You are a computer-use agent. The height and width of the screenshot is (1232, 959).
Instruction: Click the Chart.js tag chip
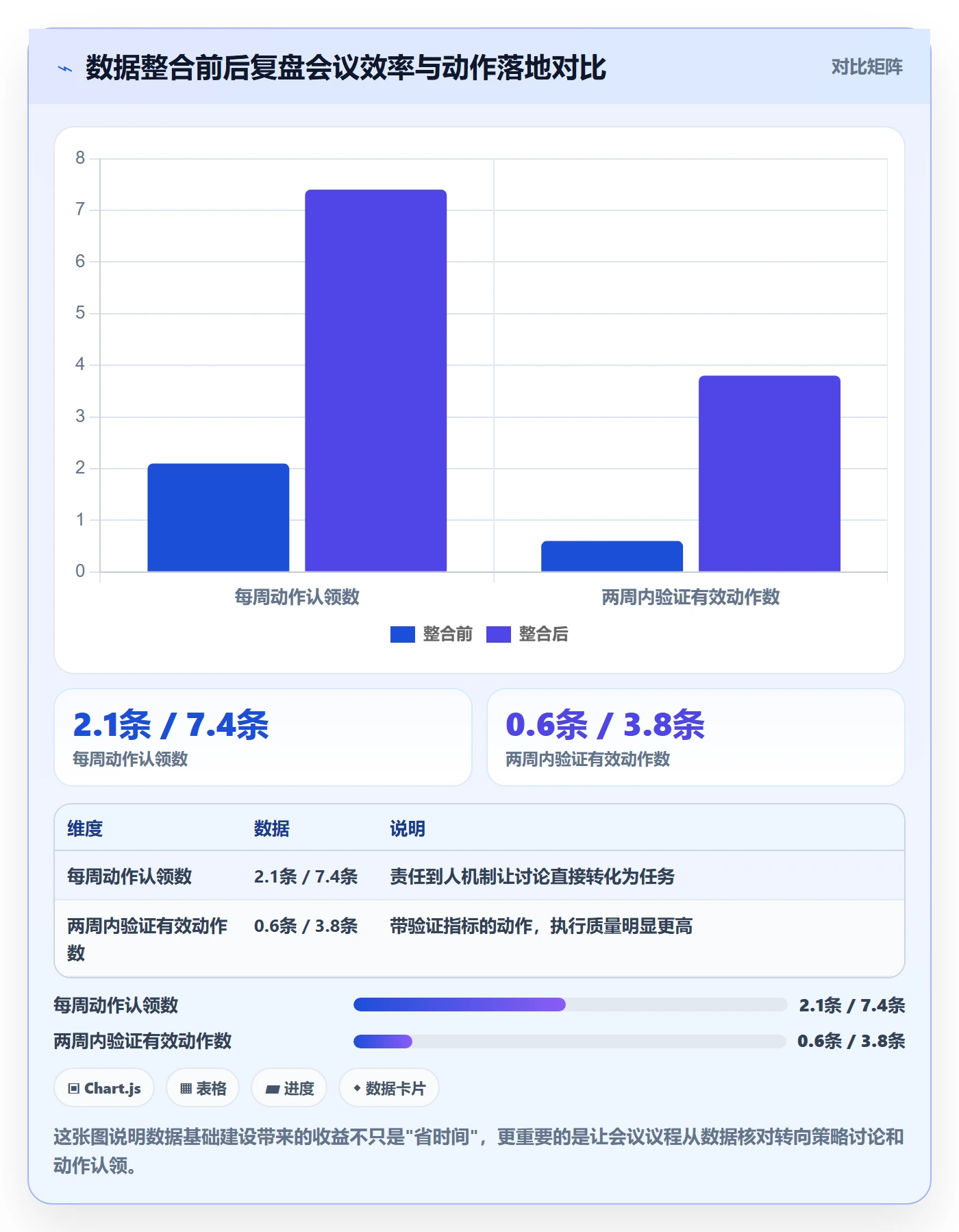pos(104,1088)
